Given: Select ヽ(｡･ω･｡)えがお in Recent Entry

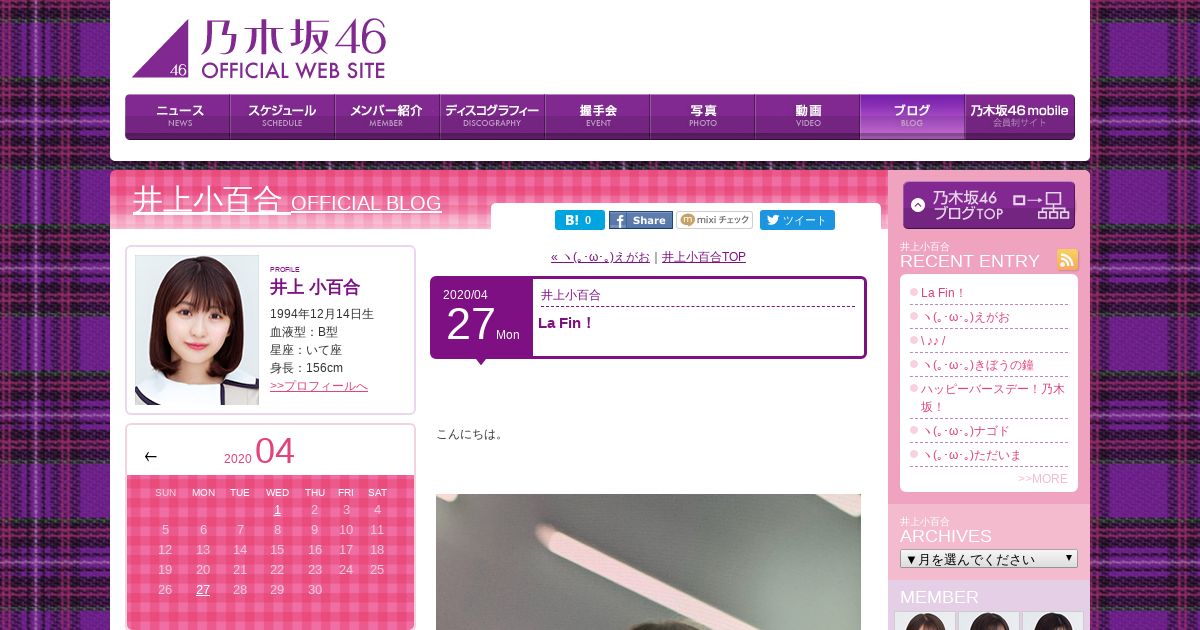Looking at the screenshot, I should pyautogui.click(x=965, y=317).
